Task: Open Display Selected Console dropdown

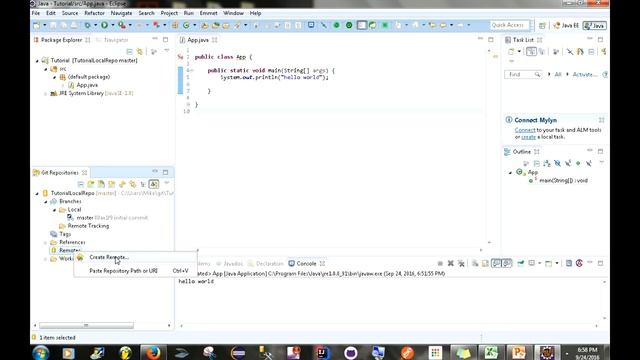Action: point(540,264)
